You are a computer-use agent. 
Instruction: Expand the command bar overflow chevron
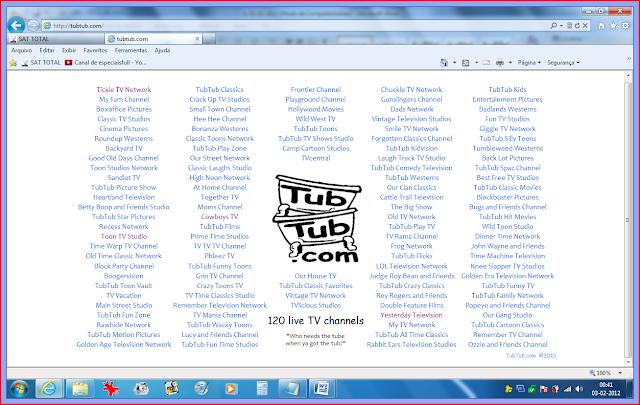(x=629, y=59)
